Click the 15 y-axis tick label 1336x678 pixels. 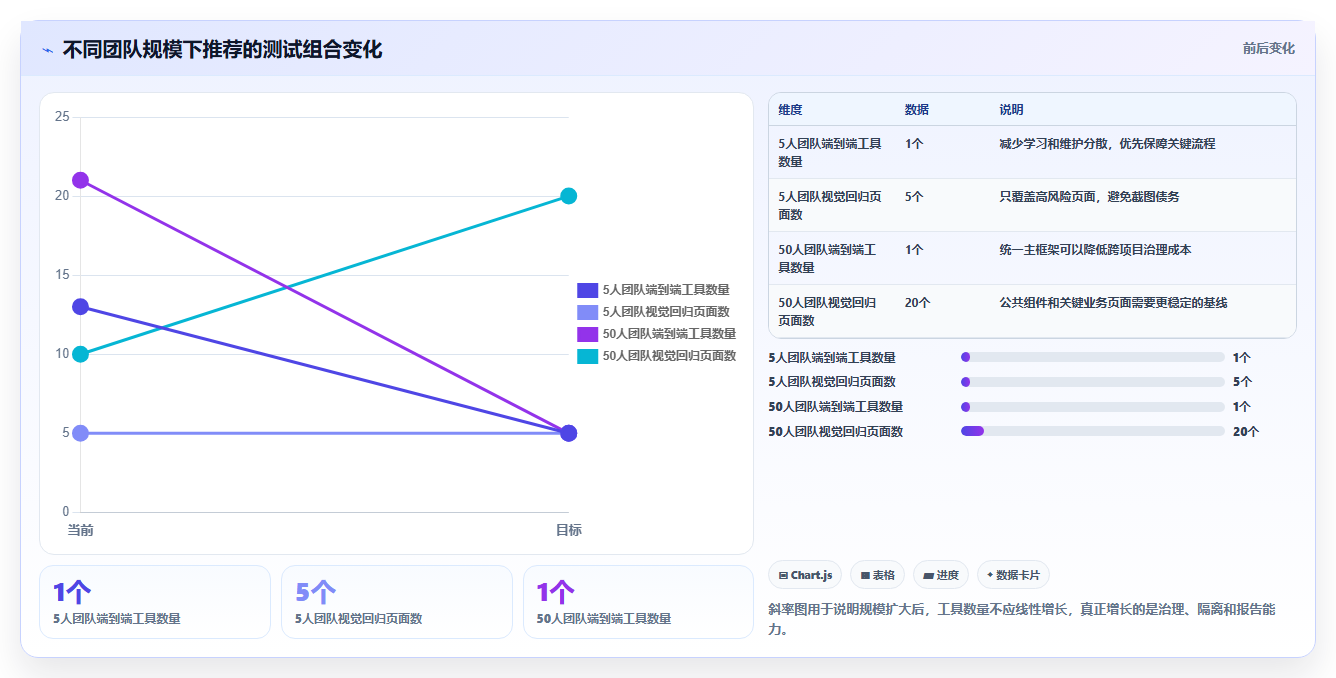coord(62,275)
